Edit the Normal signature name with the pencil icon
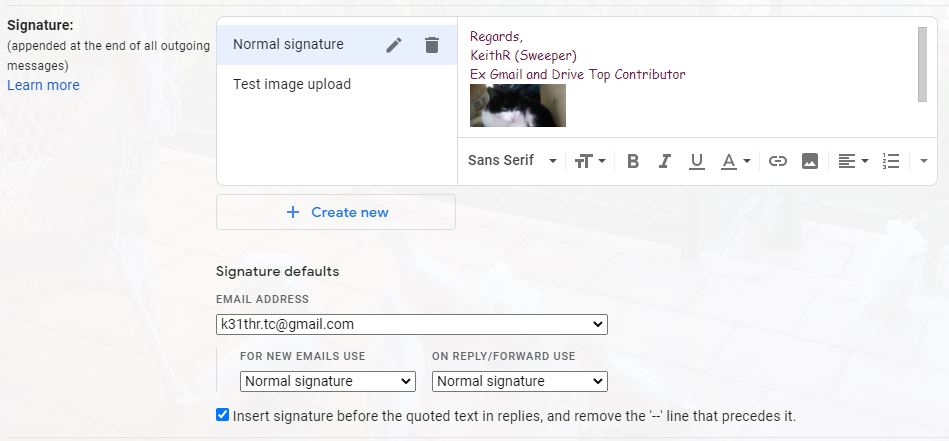Viewport: 949px width, 441px height. [394, 45]
